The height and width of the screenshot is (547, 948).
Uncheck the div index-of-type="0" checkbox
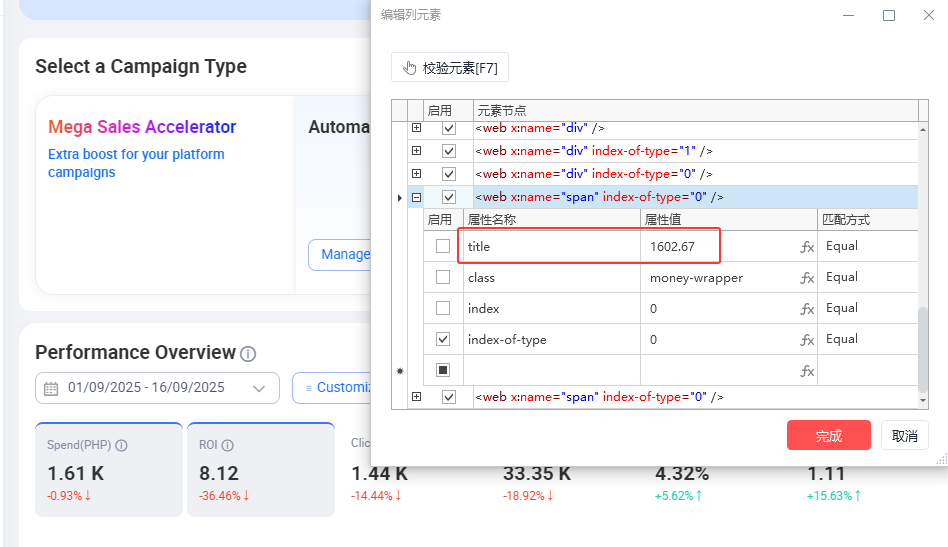[449, 174]
